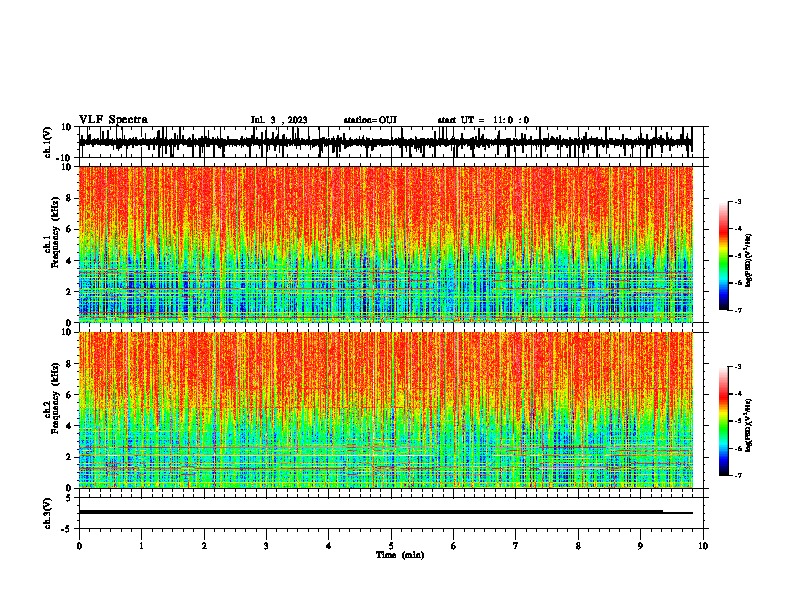The height and width of the screenshot is (612, 792).
Task: Click the 'ch.1(V)' waveform axis label
Action: (x=48, y=142)
